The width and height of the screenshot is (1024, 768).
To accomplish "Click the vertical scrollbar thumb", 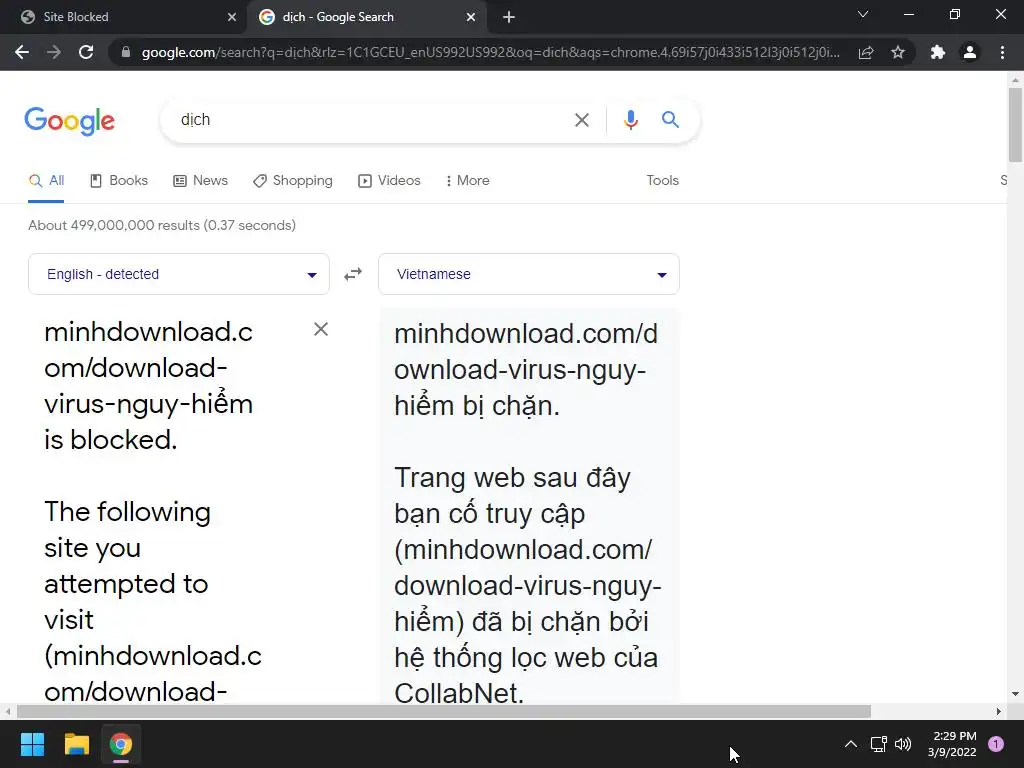I will 1015,124.
